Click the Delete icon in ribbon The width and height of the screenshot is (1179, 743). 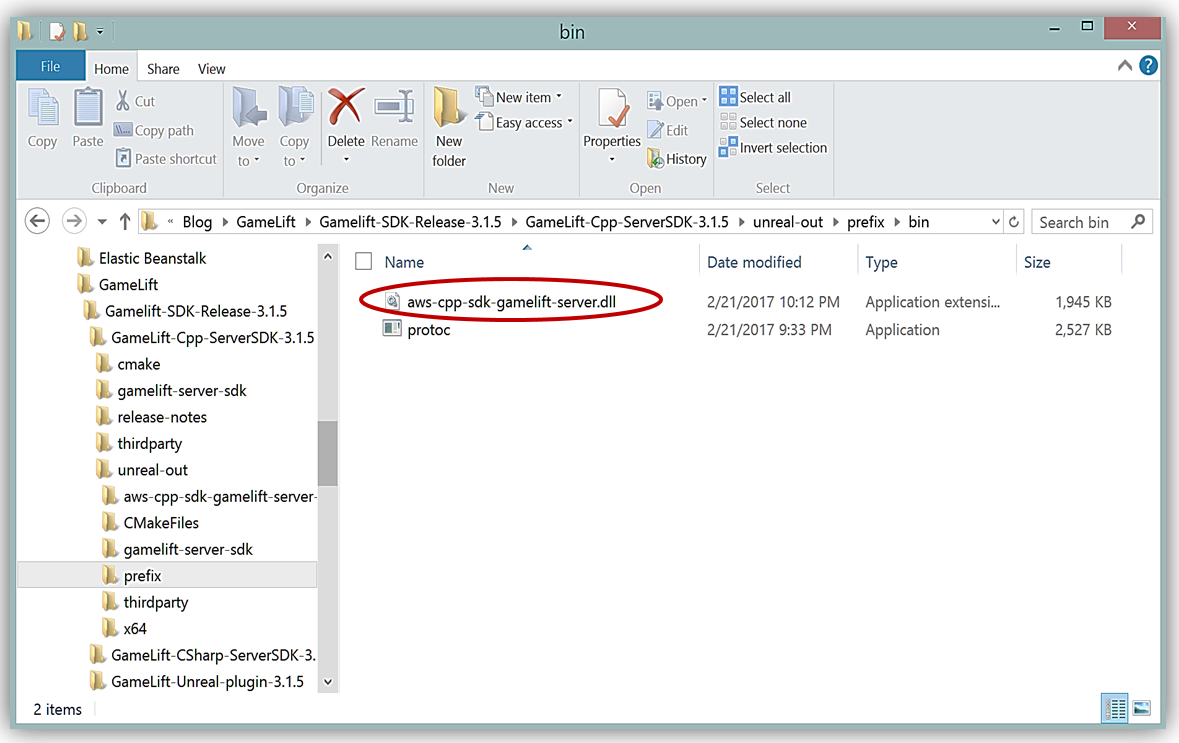pyautogui.click(x=346, y=108)
